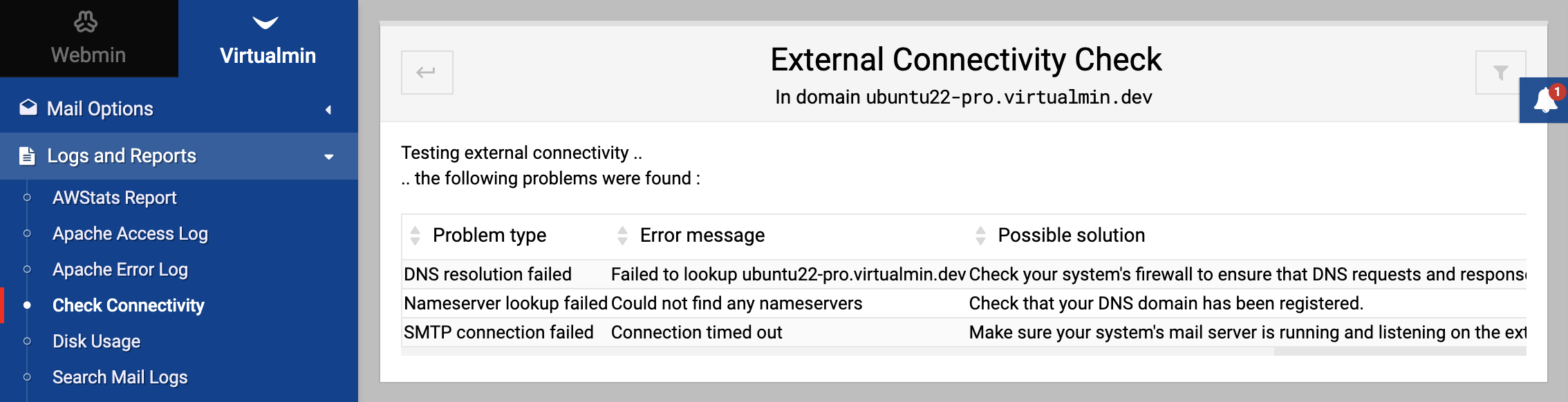The width and height of the screenshot is (1568, 402).
Task: Open Disk Usage report
Action: [97, 341]
